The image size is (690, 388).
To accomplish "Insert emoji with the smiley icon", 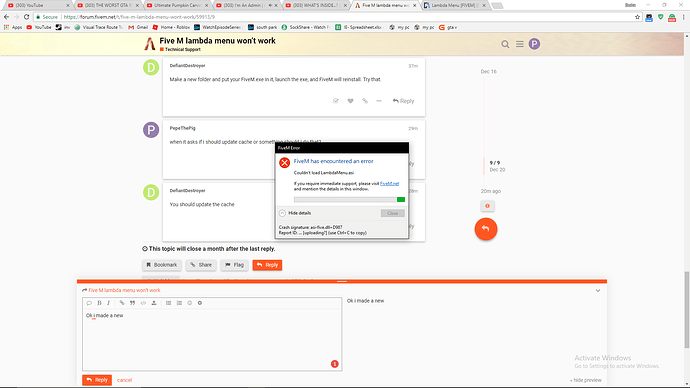I will tap(190, 303).
